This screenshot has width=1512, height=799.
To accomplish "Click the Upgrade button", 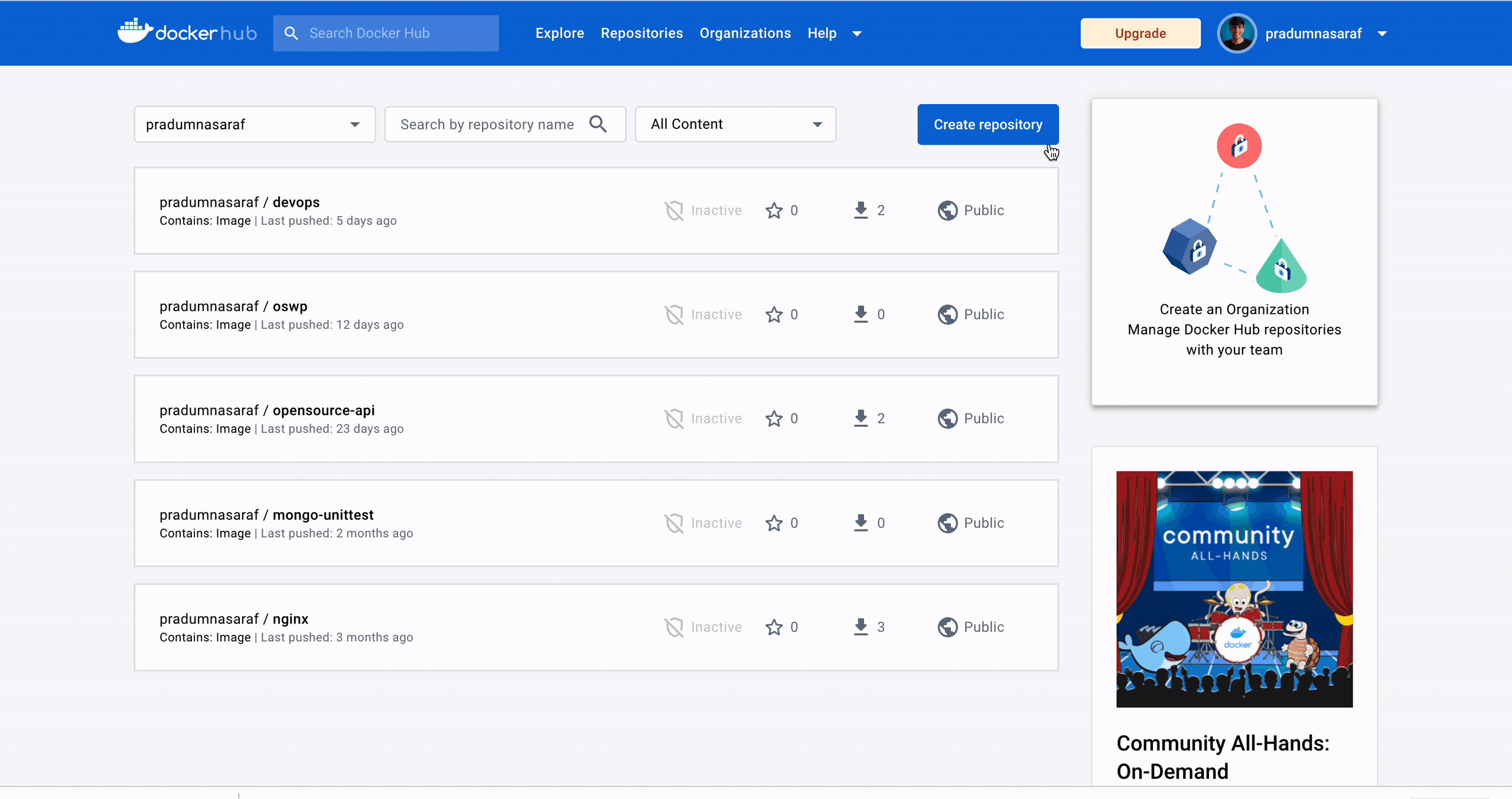I will [x=1140, y=33].
